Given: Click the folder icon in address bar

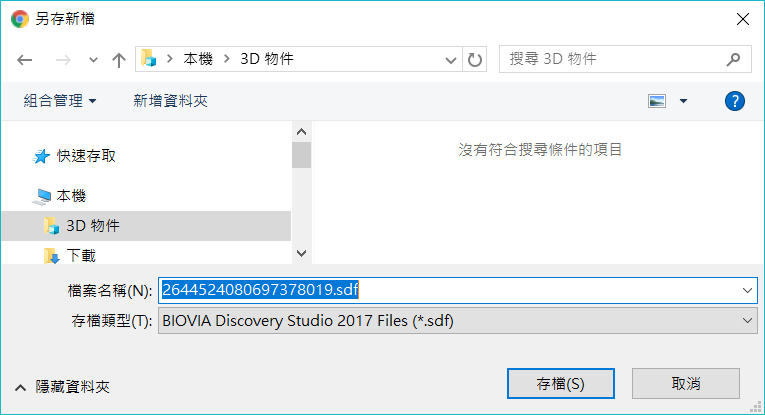Looking at the screenshot, I should click(x=149, y=59).
